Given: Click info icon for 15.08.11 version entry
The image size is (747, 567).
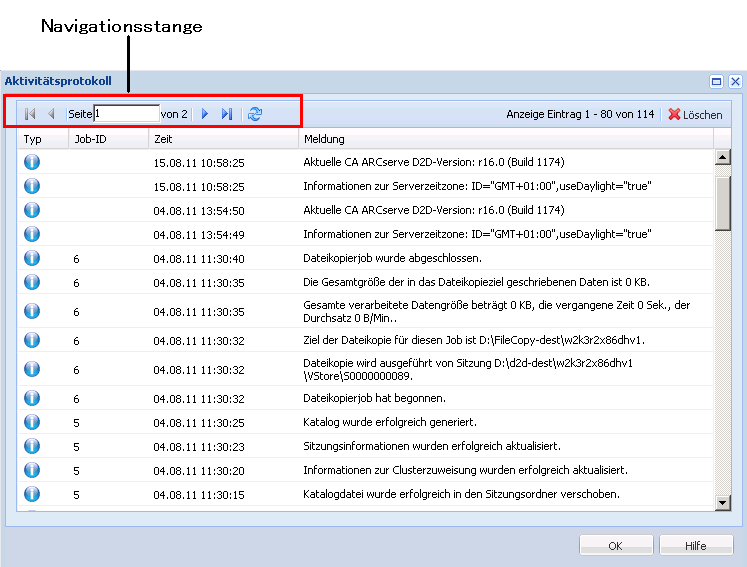Looking at the screenshot, I should 32,162.
